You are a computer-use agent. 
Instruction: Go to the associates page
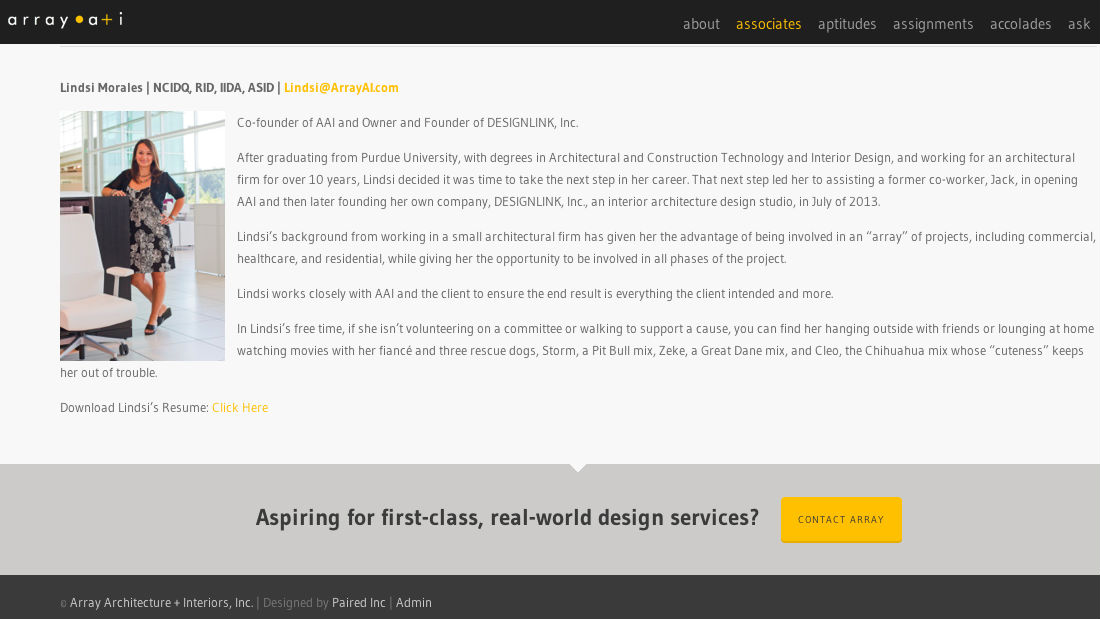click(768, 24)
